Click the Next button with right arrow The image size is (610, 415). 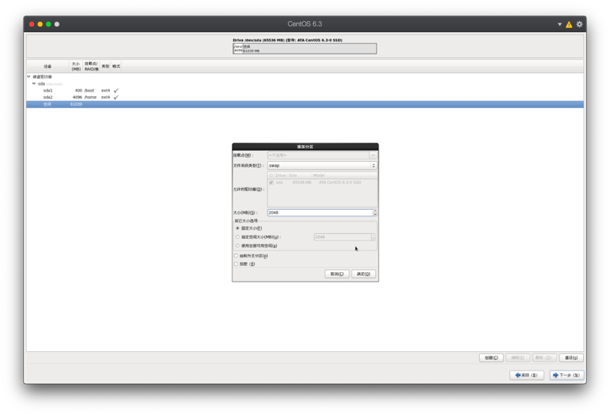click(x=566, y=375)
